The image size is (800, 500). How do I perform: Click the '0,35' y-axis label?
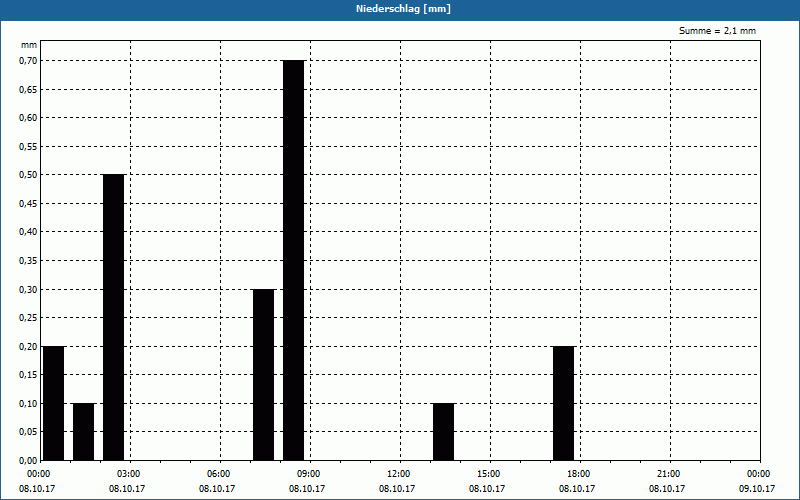tap(28, 261)
